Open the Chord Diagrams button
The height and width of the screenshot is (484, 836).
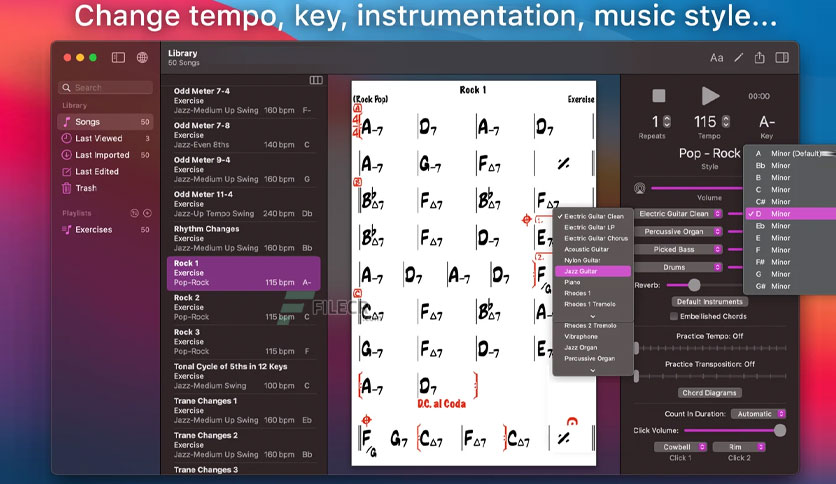[x=710, y=393]
